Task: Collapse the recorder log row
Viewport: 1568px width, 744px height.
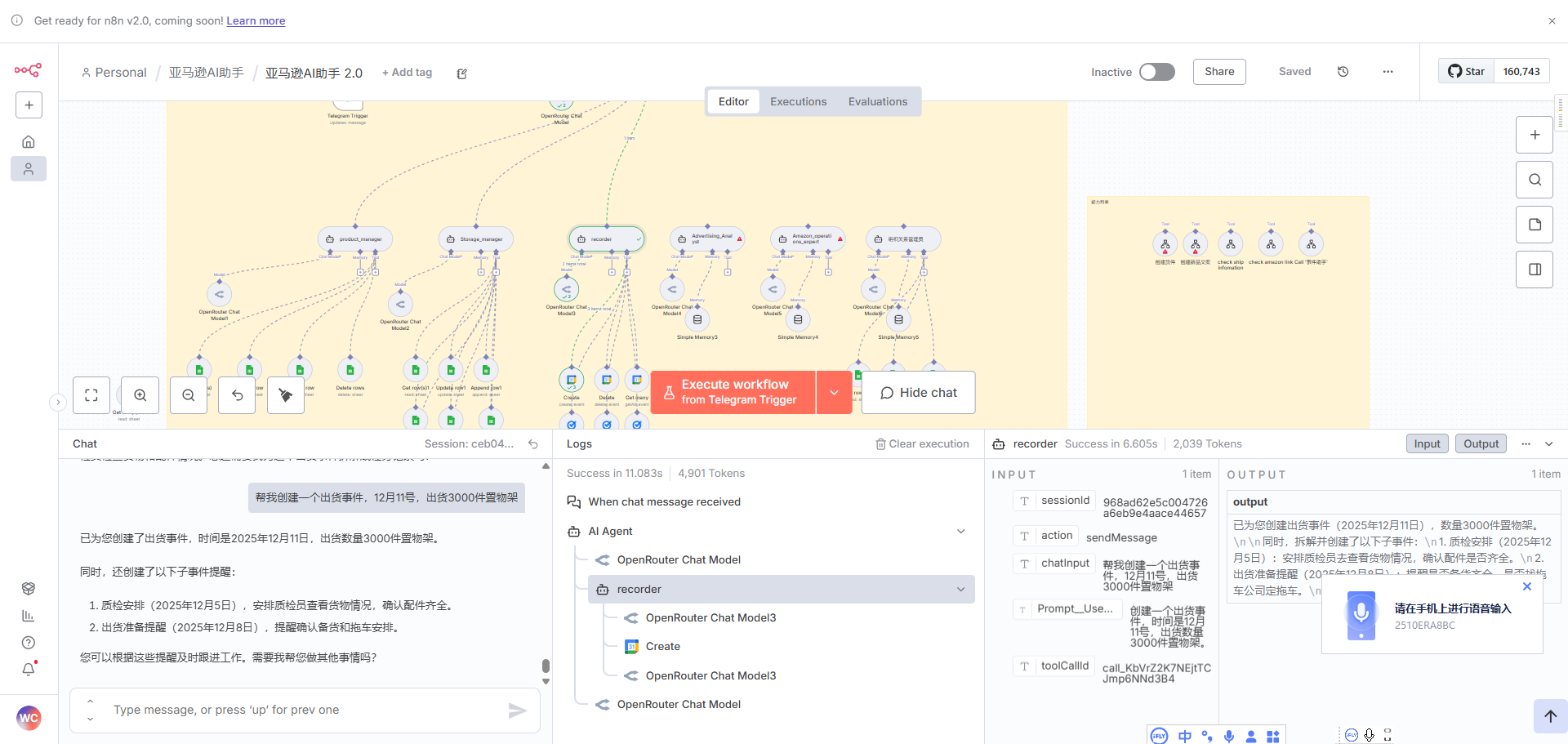Action: tap(960, 590)
